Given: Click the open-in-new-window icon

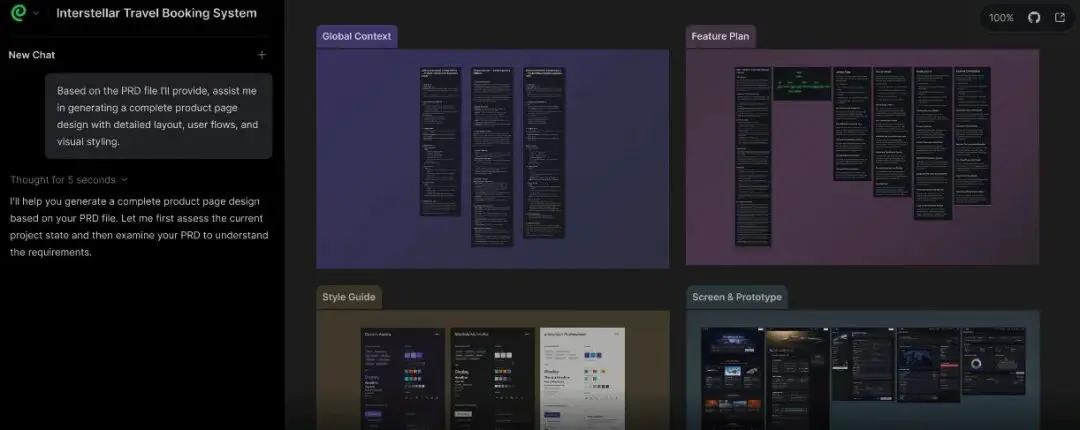Looking at the screenshot, I should [1059, 18].
